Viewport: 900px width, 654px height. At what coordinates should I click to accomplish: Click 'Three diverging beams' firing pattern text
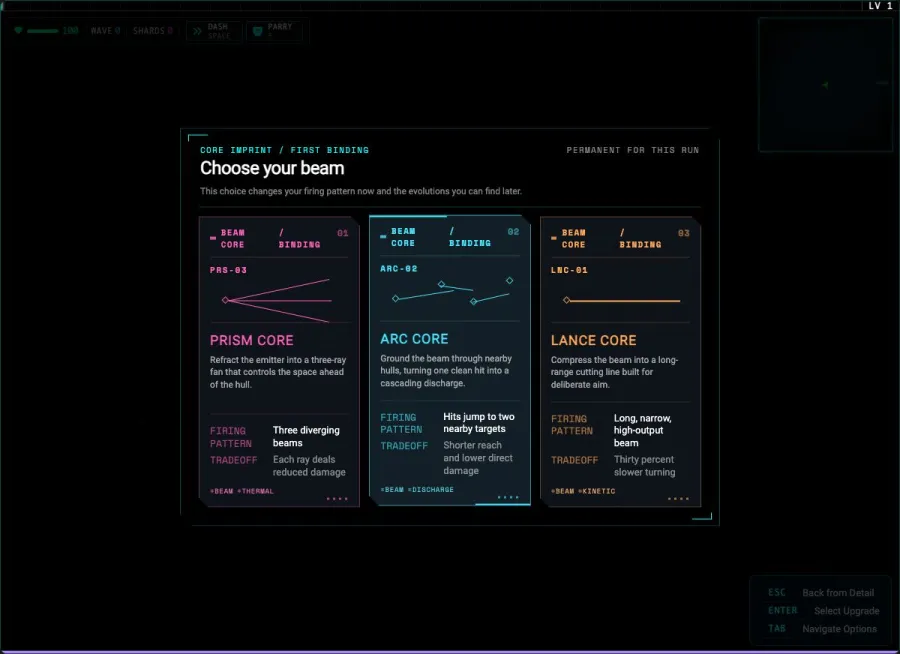tap(307, 436)
